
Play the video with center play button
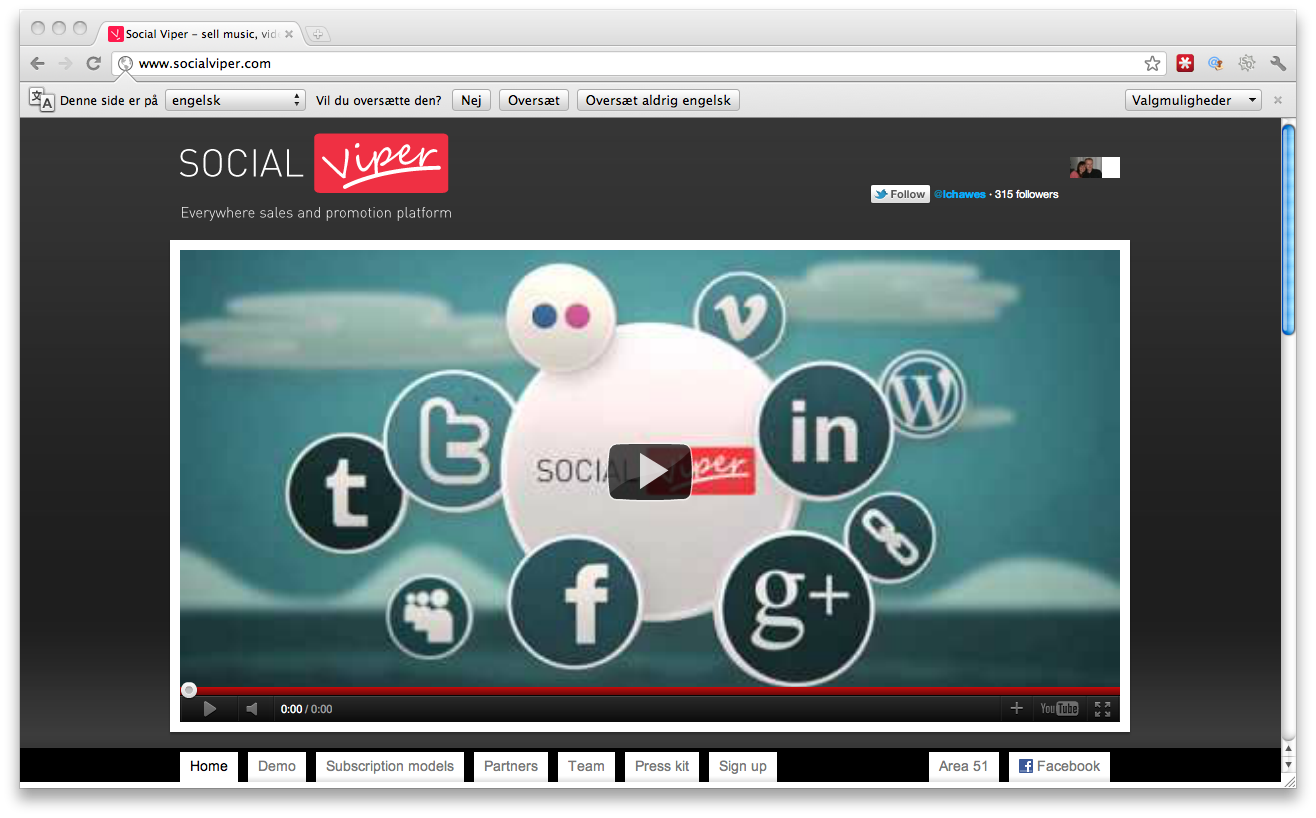(x=650, y=471)
